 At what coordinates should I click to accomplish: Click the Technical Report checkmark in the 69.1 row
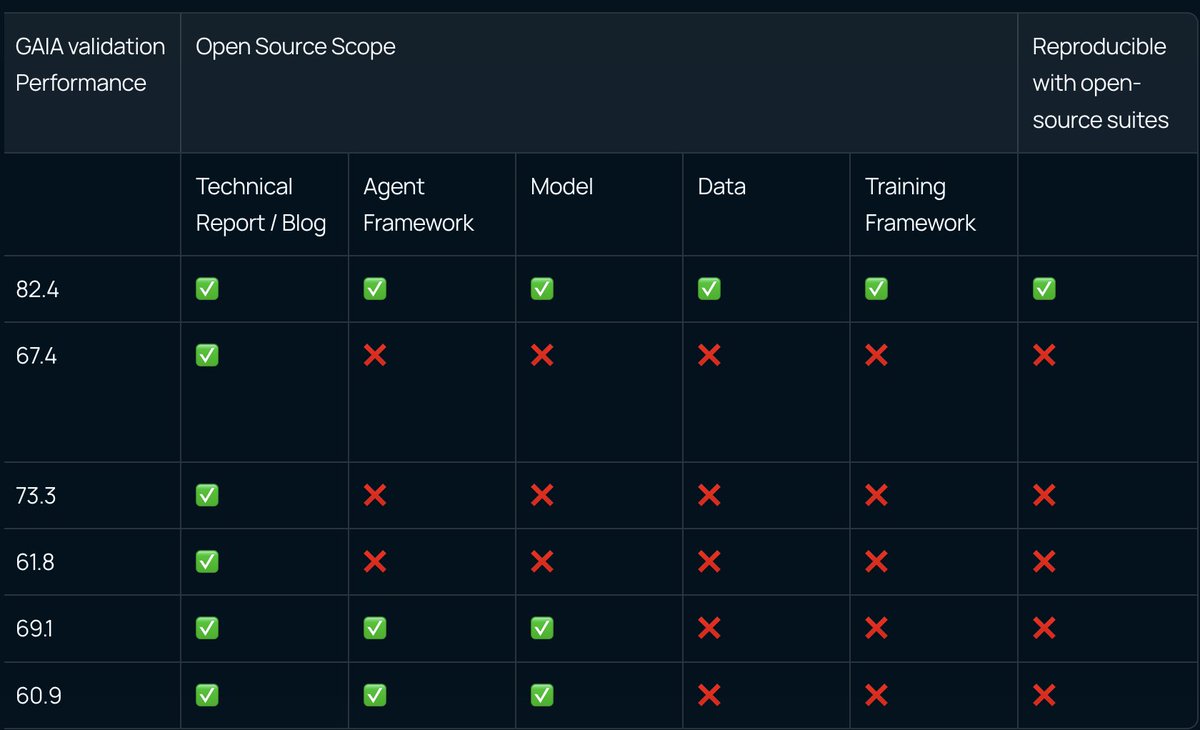coord(207,628)
